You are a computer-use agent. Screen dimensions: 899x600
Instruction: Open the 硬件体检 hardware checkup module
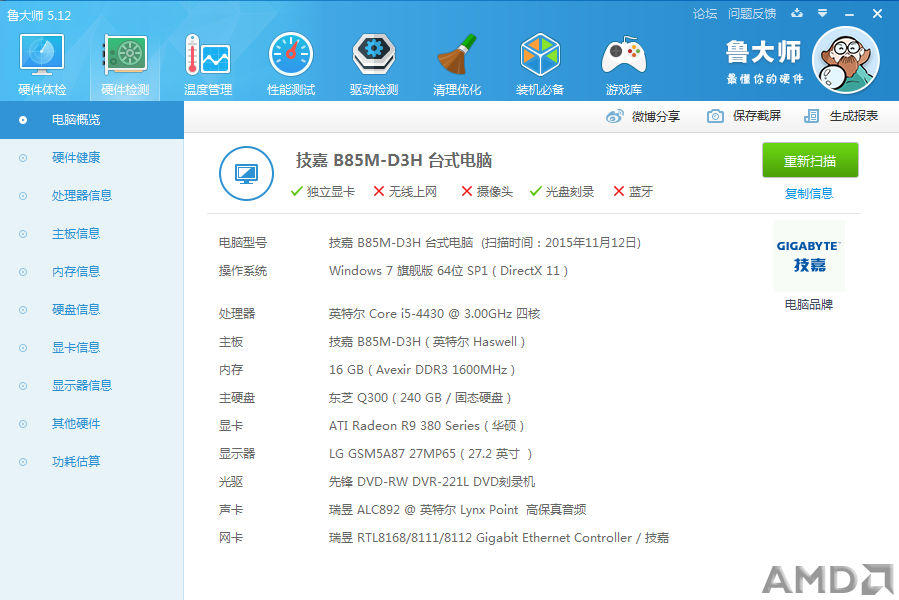click(x=42, y=64)
